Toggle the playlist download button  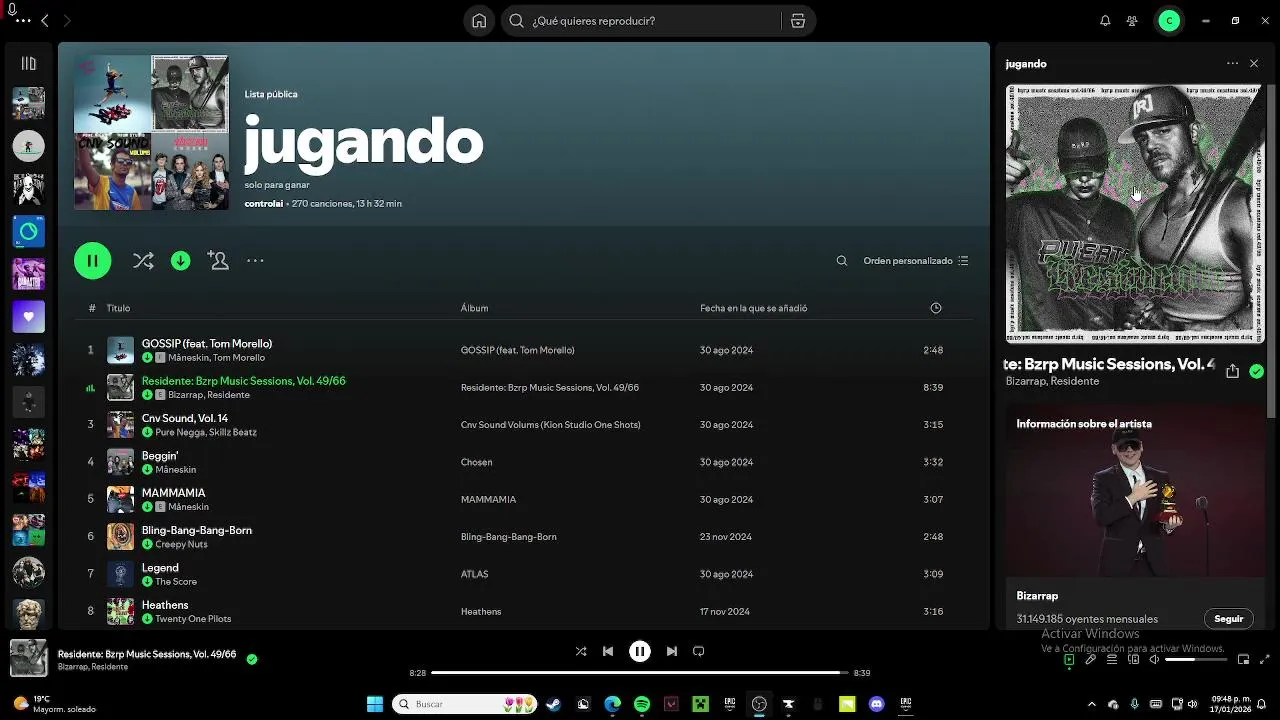[x=181, y=261]
